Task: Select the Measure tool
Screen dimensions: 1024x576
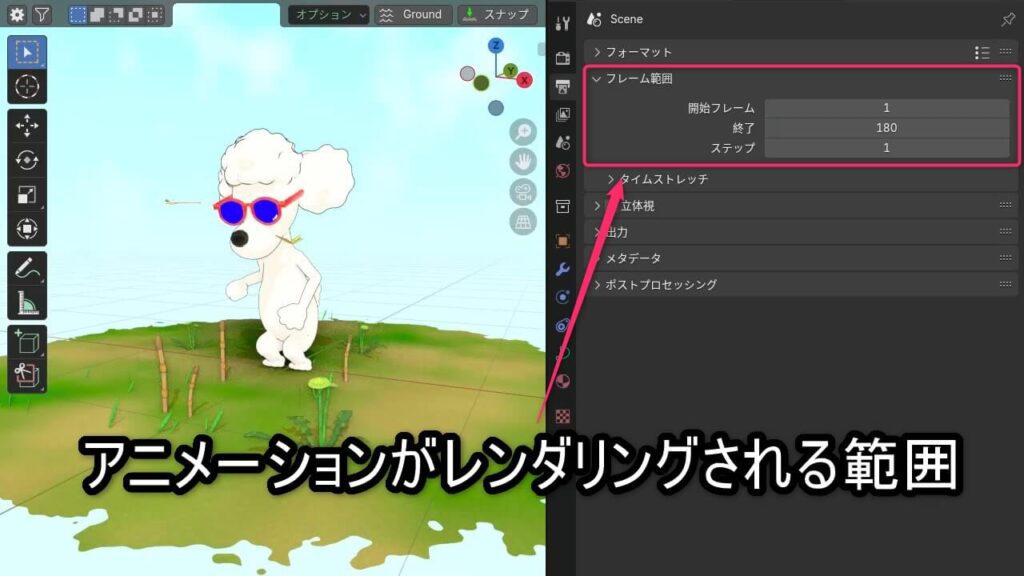Action: (x=27, y=303)
